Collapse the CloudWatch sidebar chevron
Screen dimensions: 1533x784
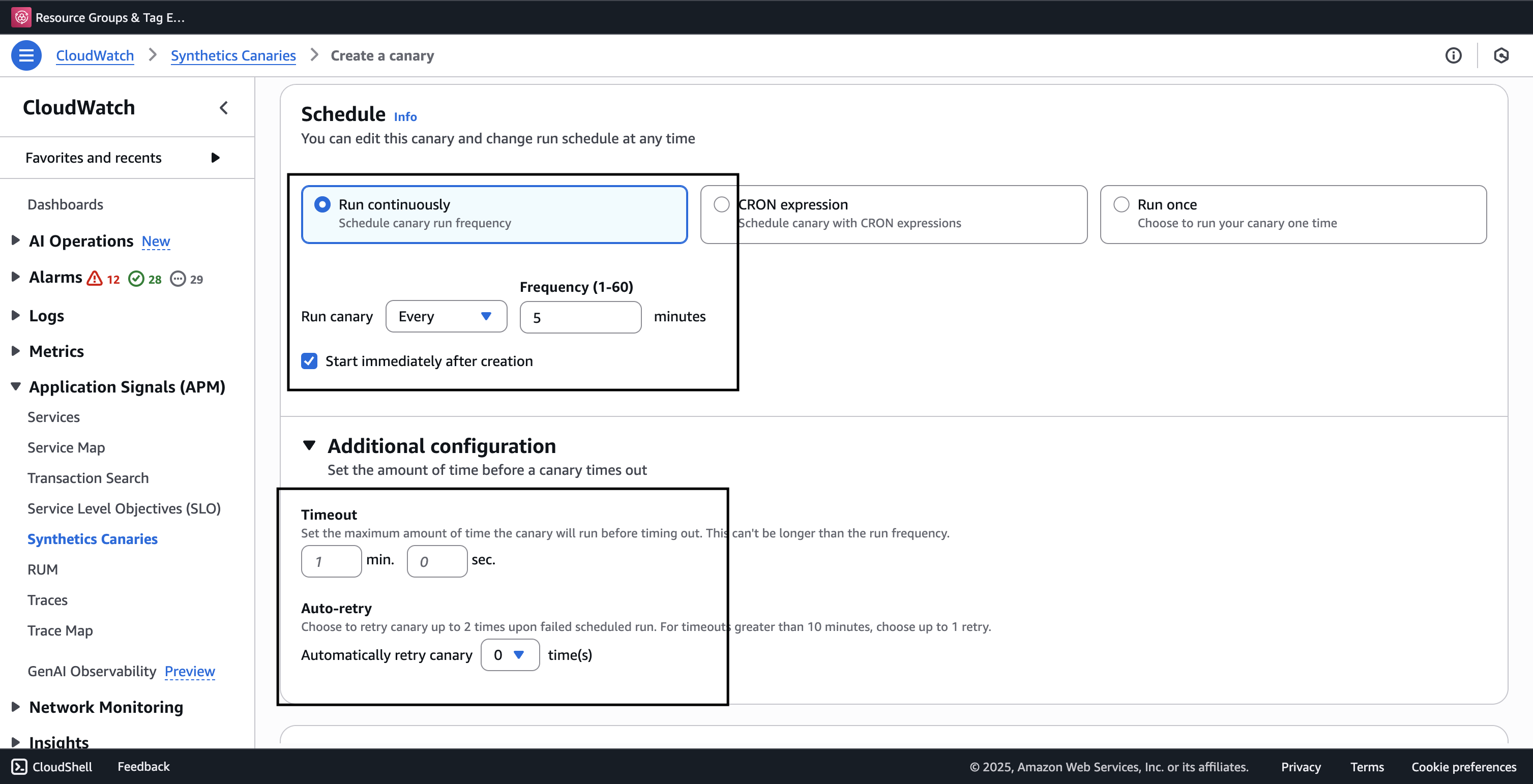tap(224, 108)
